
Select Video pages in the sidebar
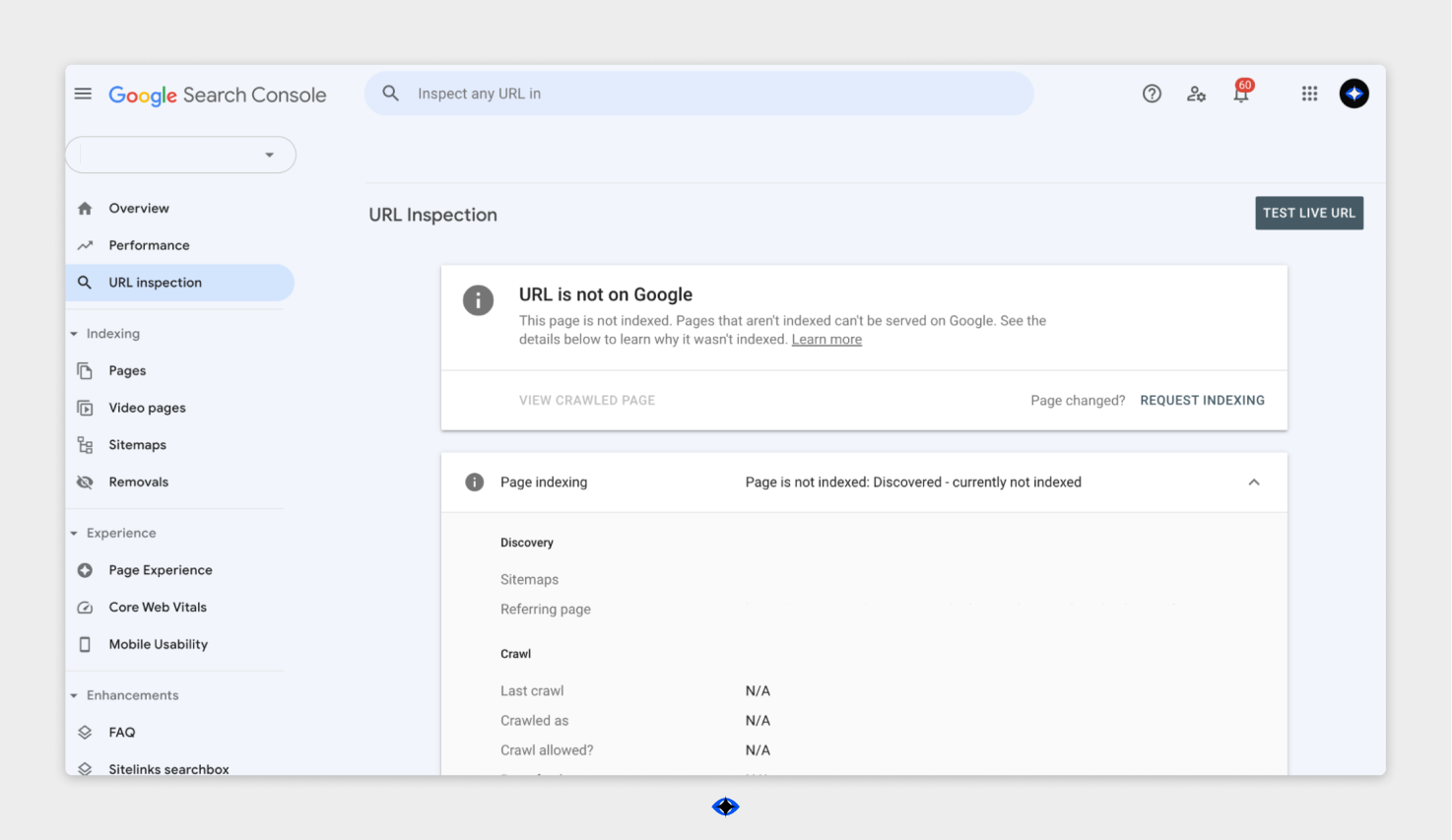click(147, 408)
